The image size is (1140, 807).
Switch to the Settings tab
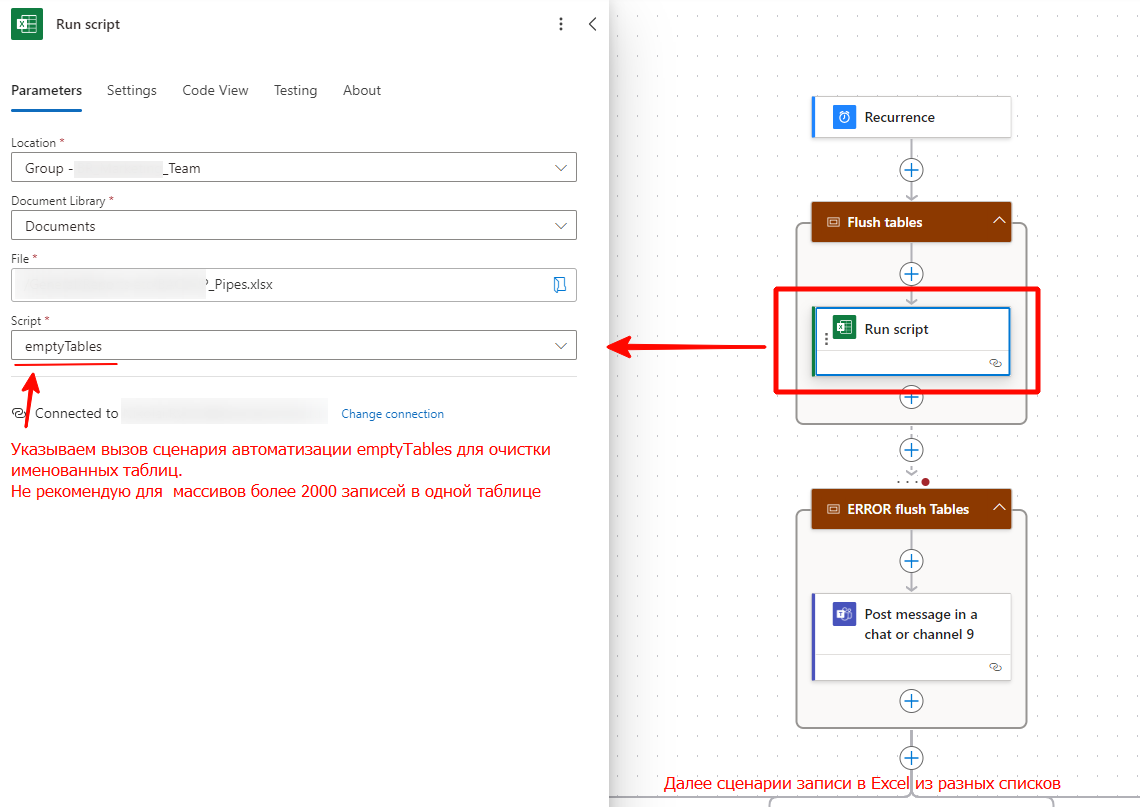point(132,90)
